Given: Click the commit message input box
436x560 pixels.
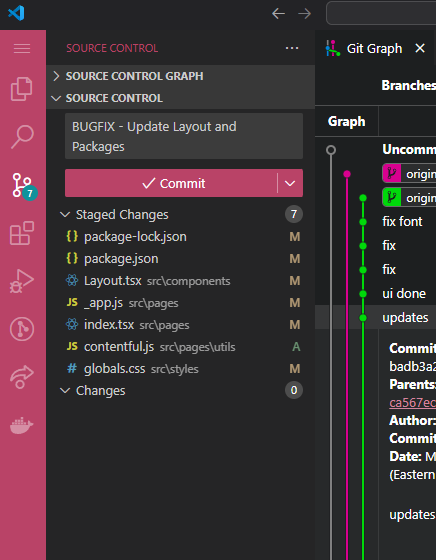Looking at the screenshot, I should pyautogui.click(x=184, y=136).
